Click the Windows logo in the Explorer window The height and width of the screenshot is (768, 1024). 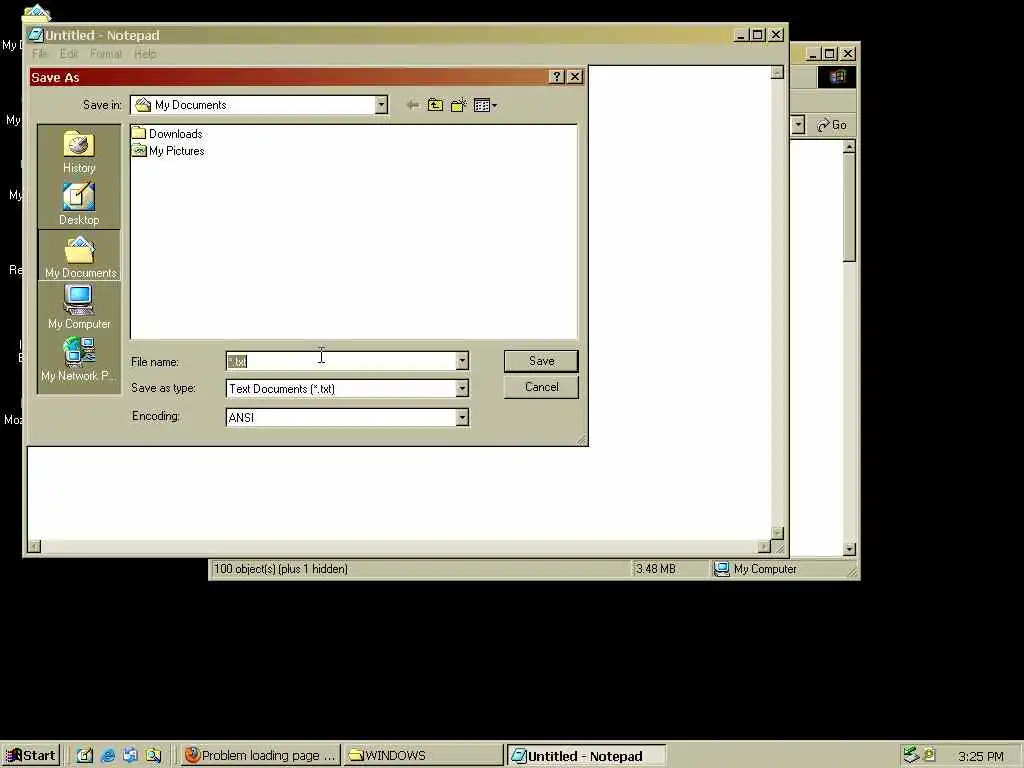(837, 77)
